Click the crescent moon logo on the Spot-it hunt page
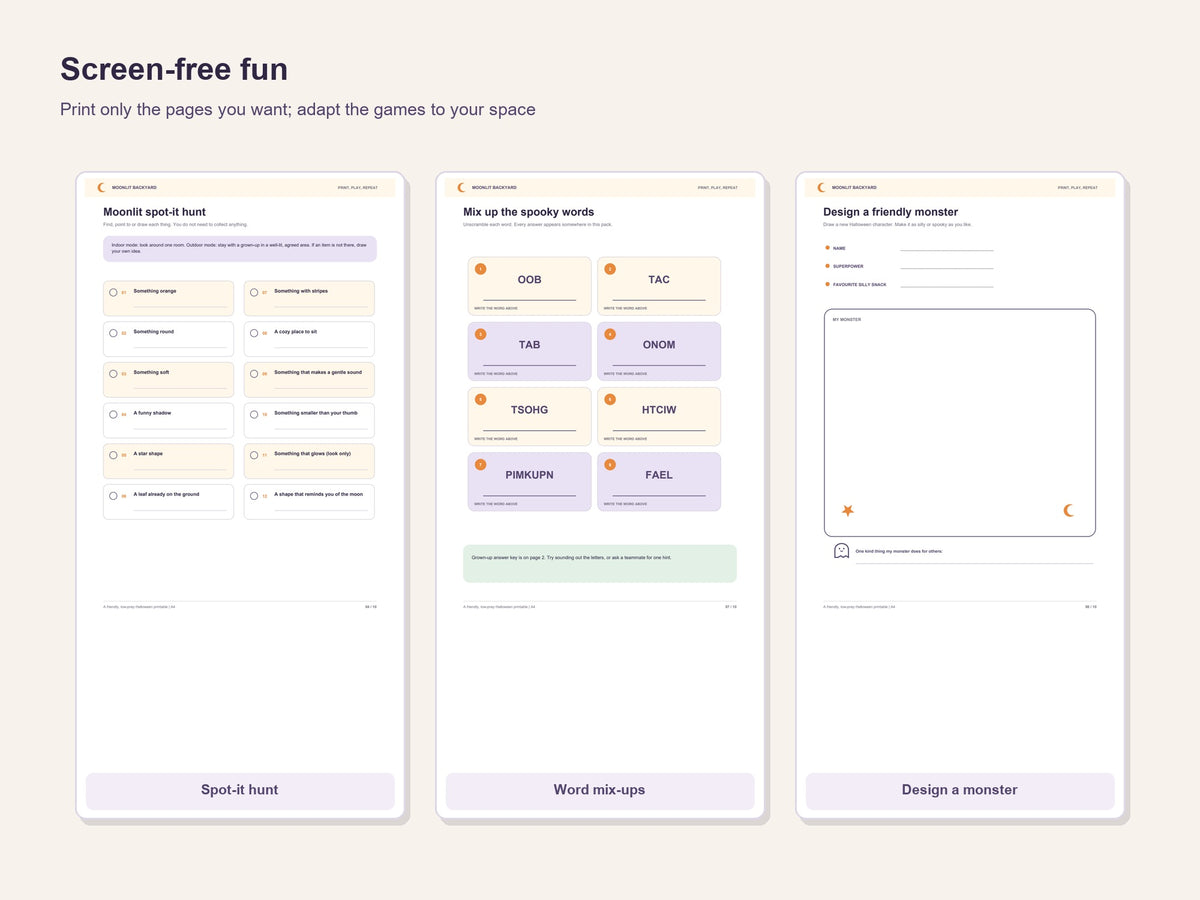The width and height of the screenshot is (1200, 900). (101, 187)
